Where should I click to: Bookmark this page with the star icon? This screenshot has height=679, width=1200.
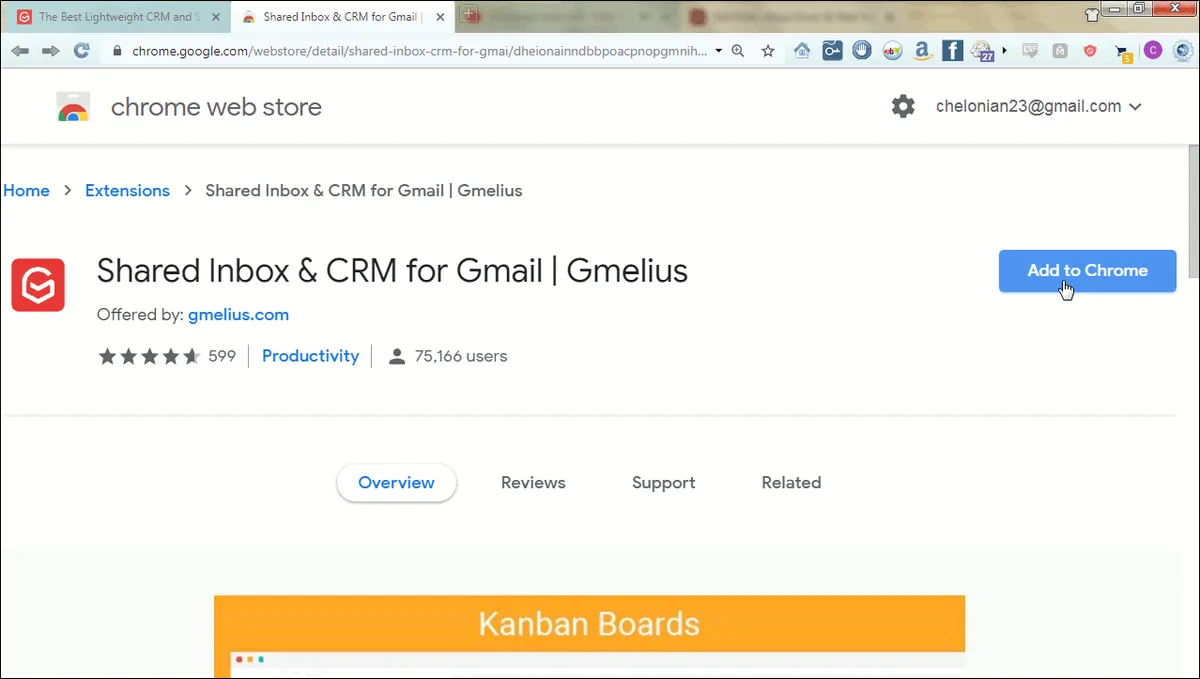[x=768, y=51]
